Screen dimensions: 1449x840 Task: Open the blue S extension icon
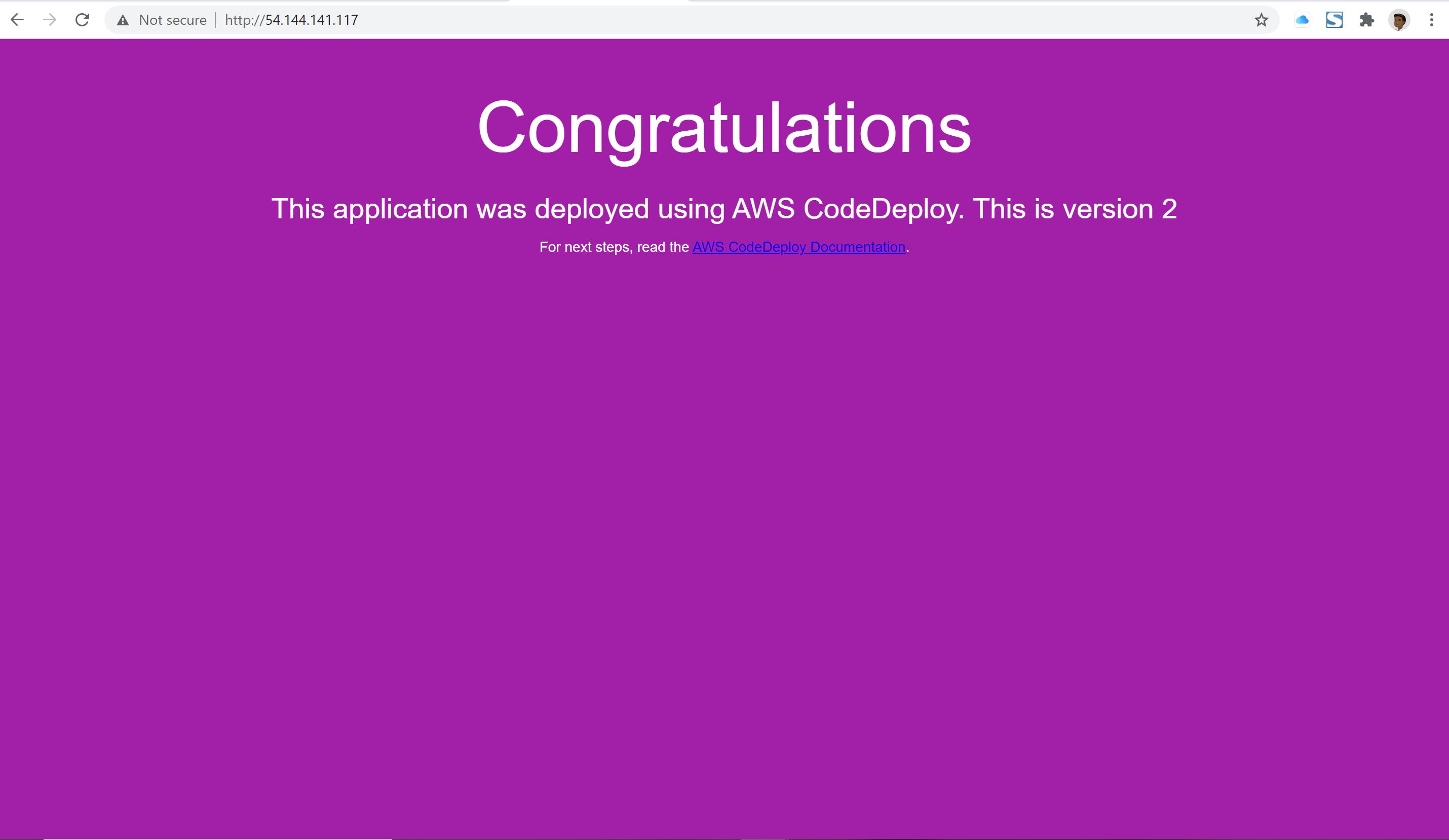[1334, 20]
